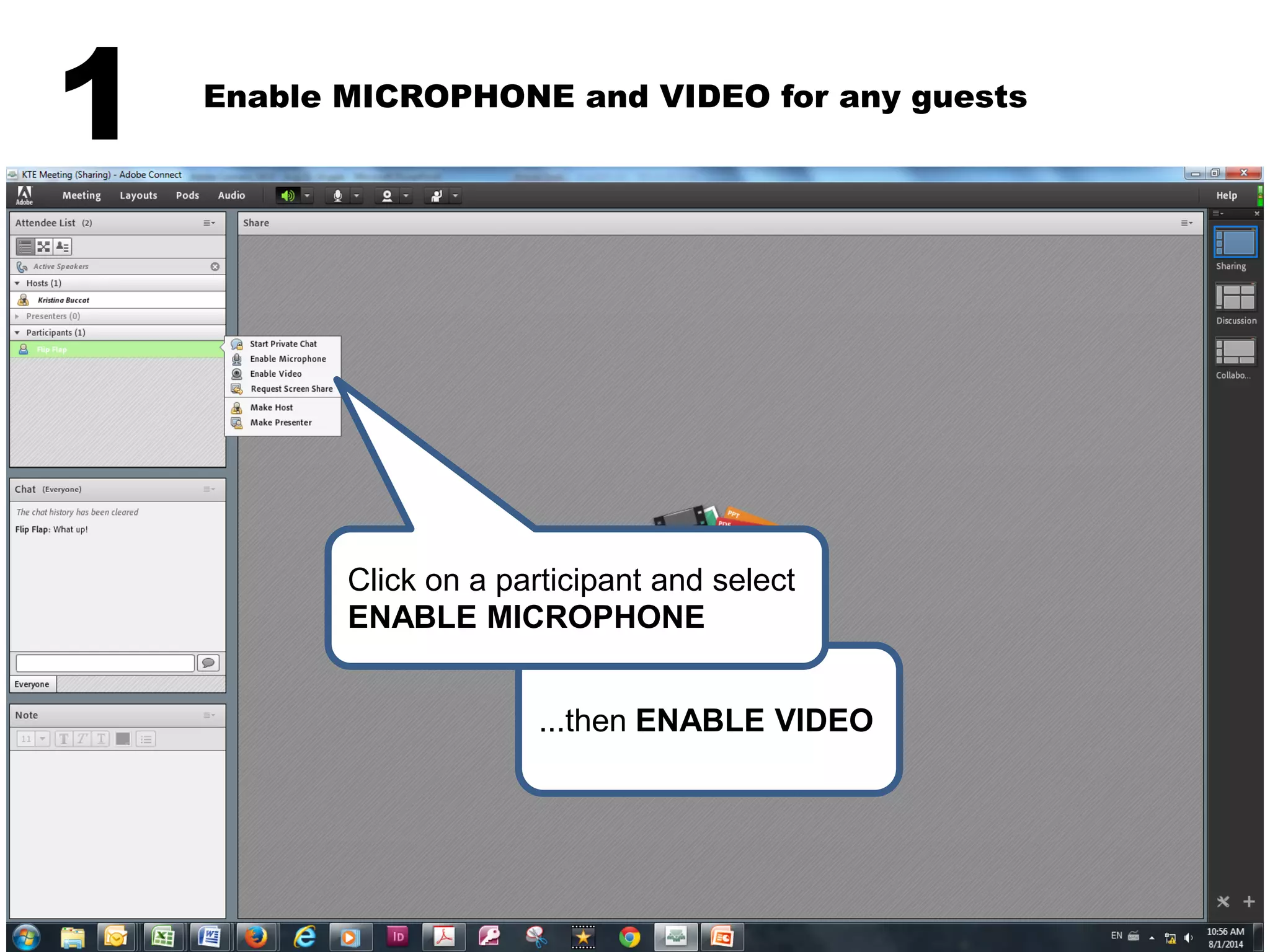This screenshot has width=1270, height=952.
Task: Click the chat message input field
Action: [105, 663]
